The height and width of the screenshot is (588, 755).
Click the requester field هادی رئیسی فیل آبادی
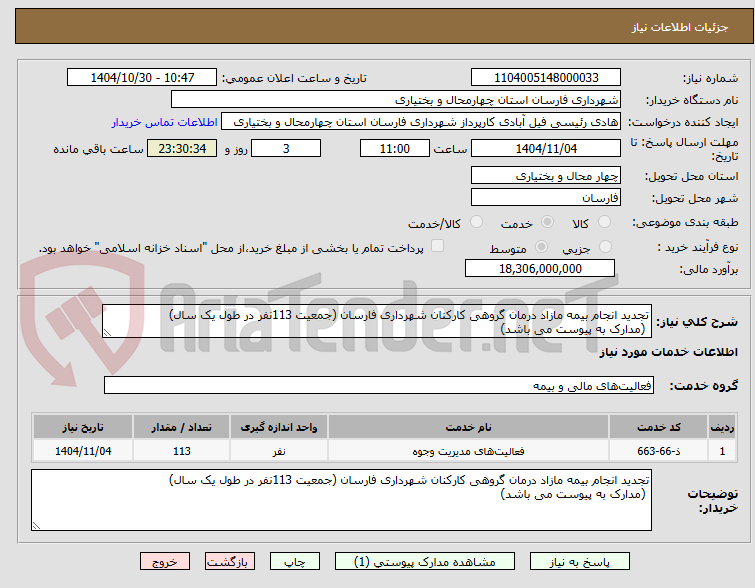click(421, 122)
